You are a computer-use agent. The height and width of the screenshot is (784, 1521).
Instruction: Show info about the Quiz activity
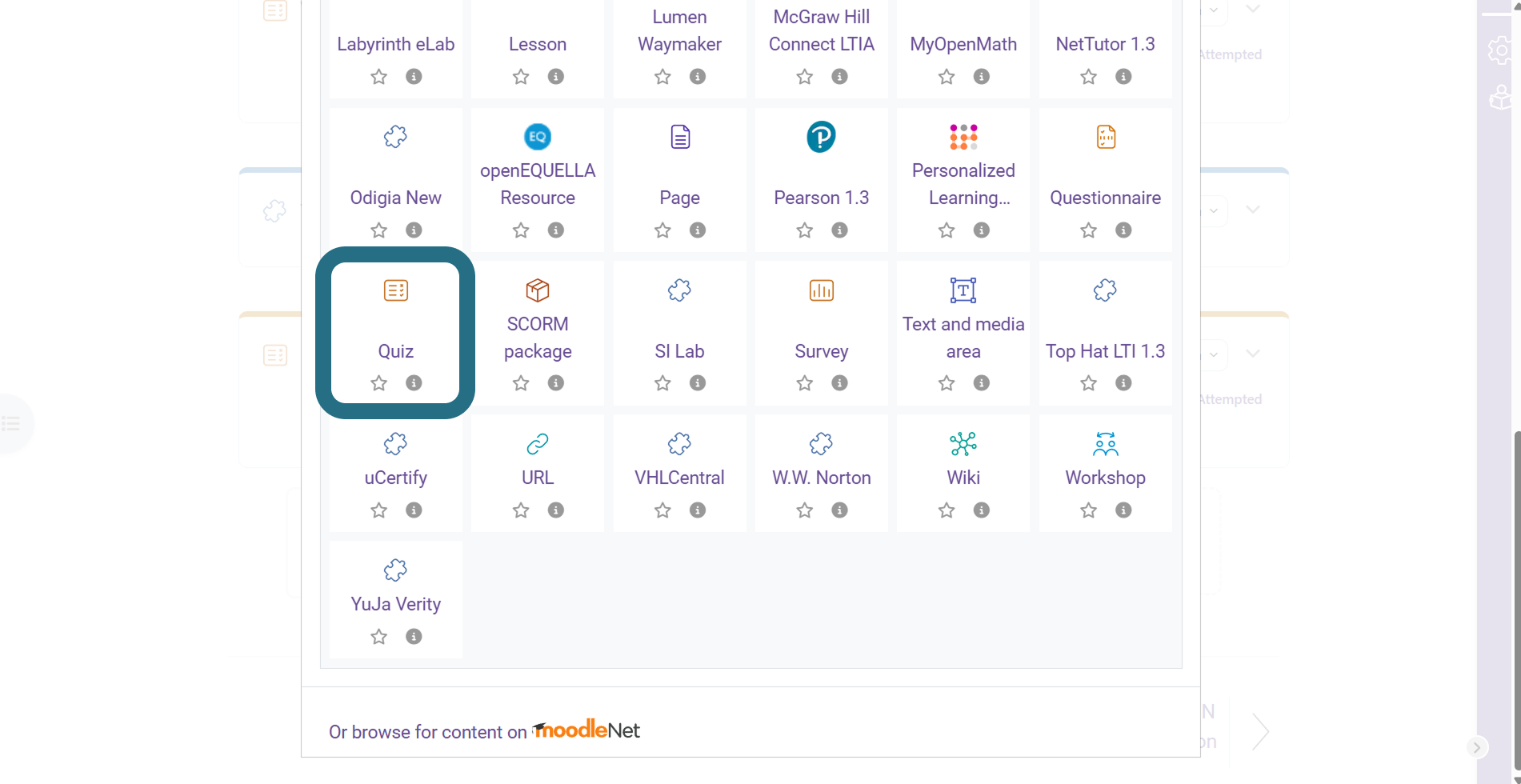414,383
